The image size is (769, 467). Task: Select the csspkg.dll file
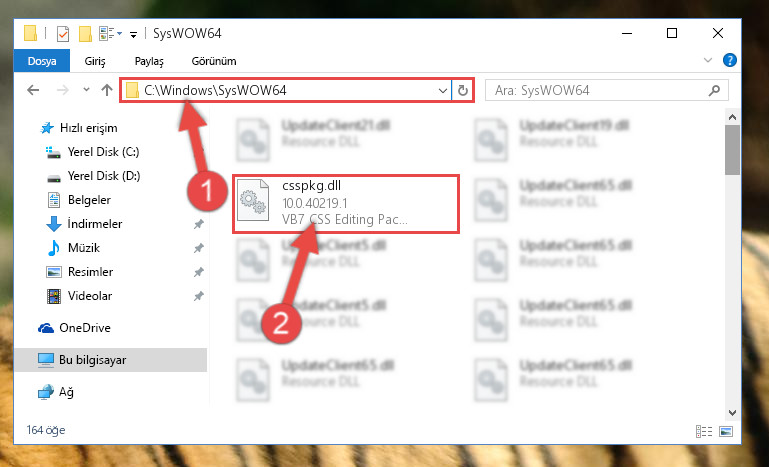(346, 203)
